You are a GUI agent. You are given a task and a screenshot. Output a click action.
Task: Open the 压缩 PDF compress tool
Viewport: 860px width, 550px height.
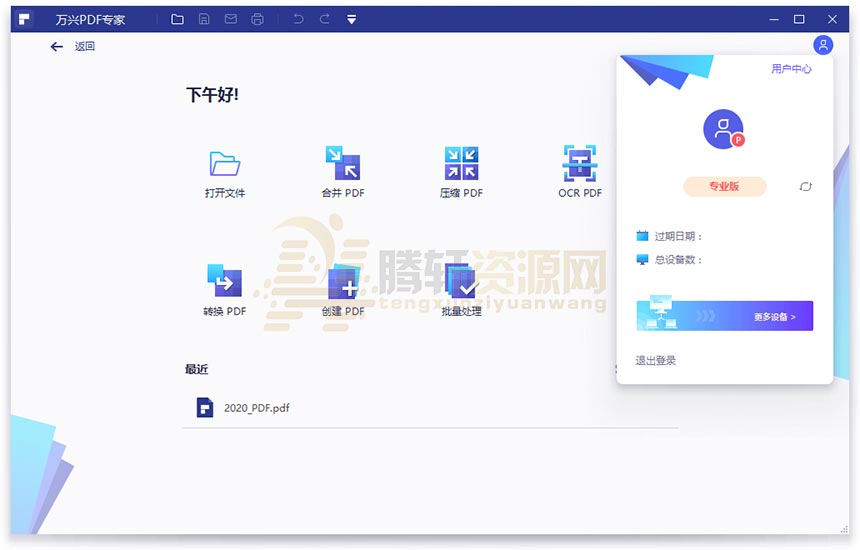(461, 164)
